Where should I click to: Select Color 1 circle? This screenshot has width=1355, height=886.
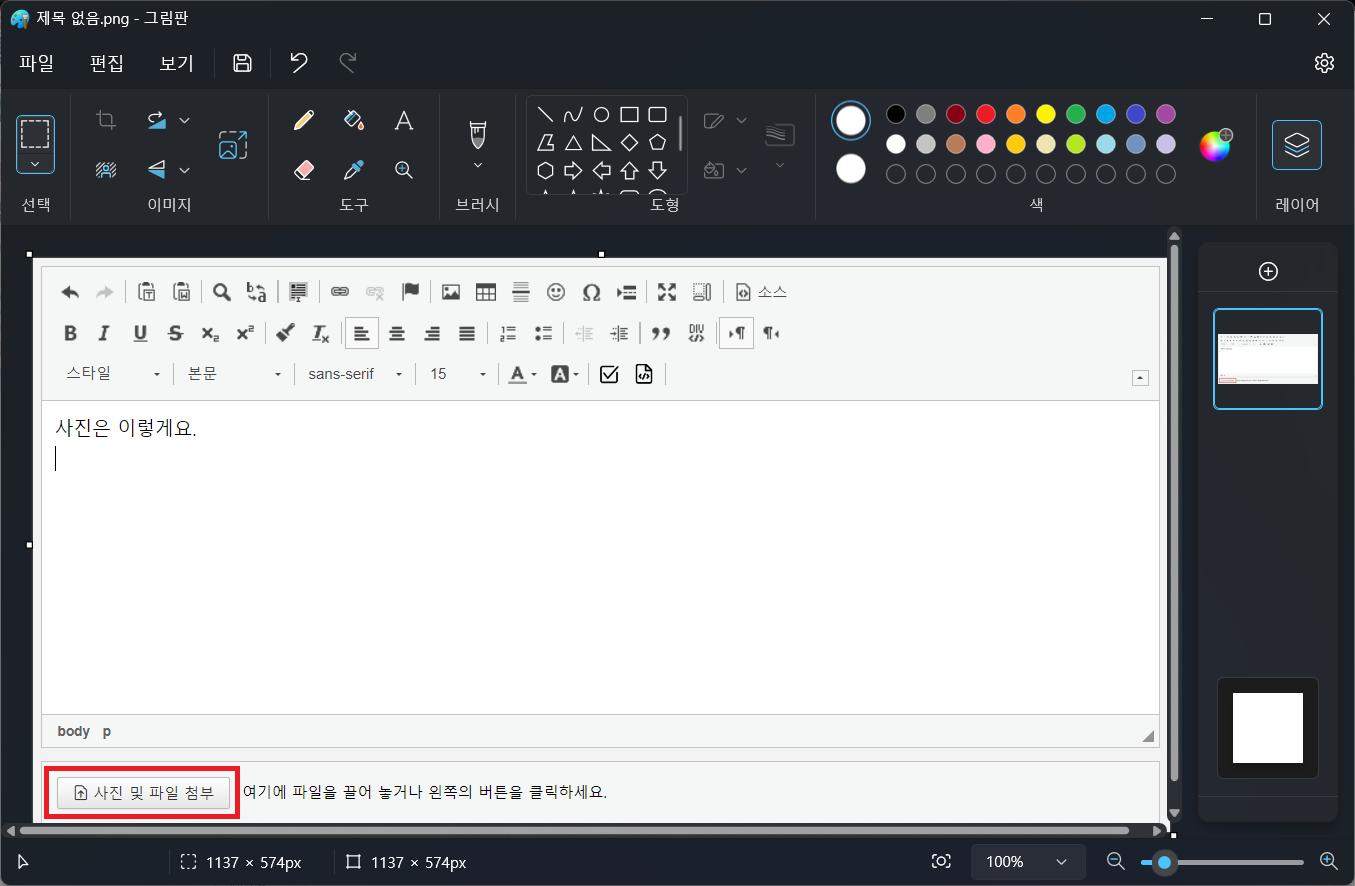tap(851, 121)
